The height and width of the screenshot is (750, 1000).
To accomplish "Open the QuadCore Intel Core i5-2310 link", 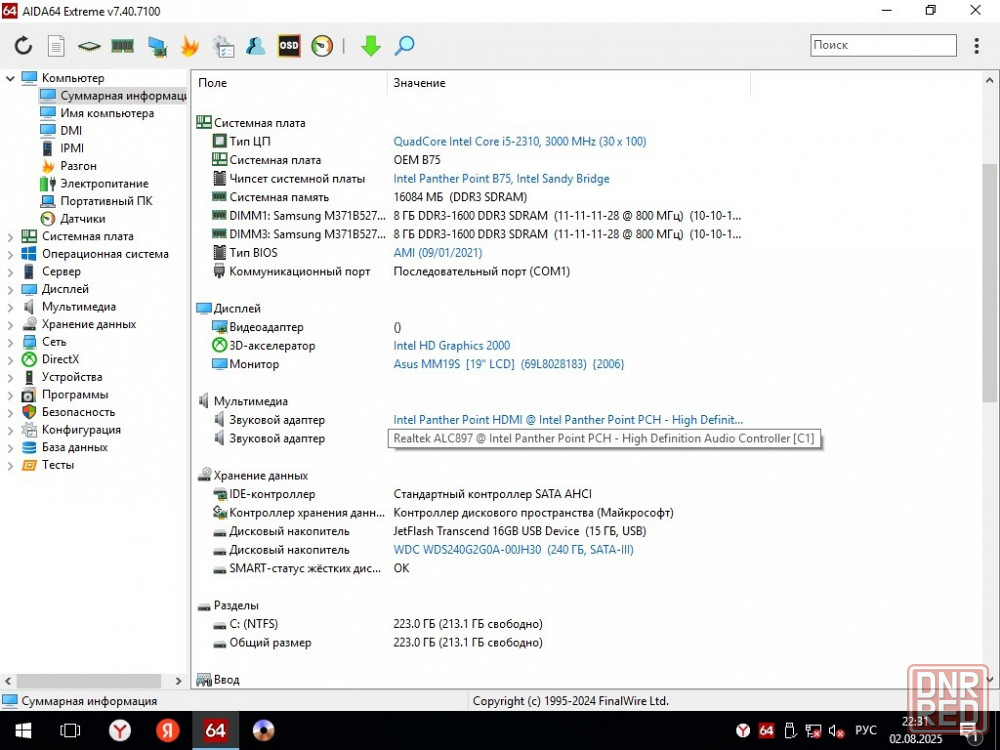I will (520, 142).
